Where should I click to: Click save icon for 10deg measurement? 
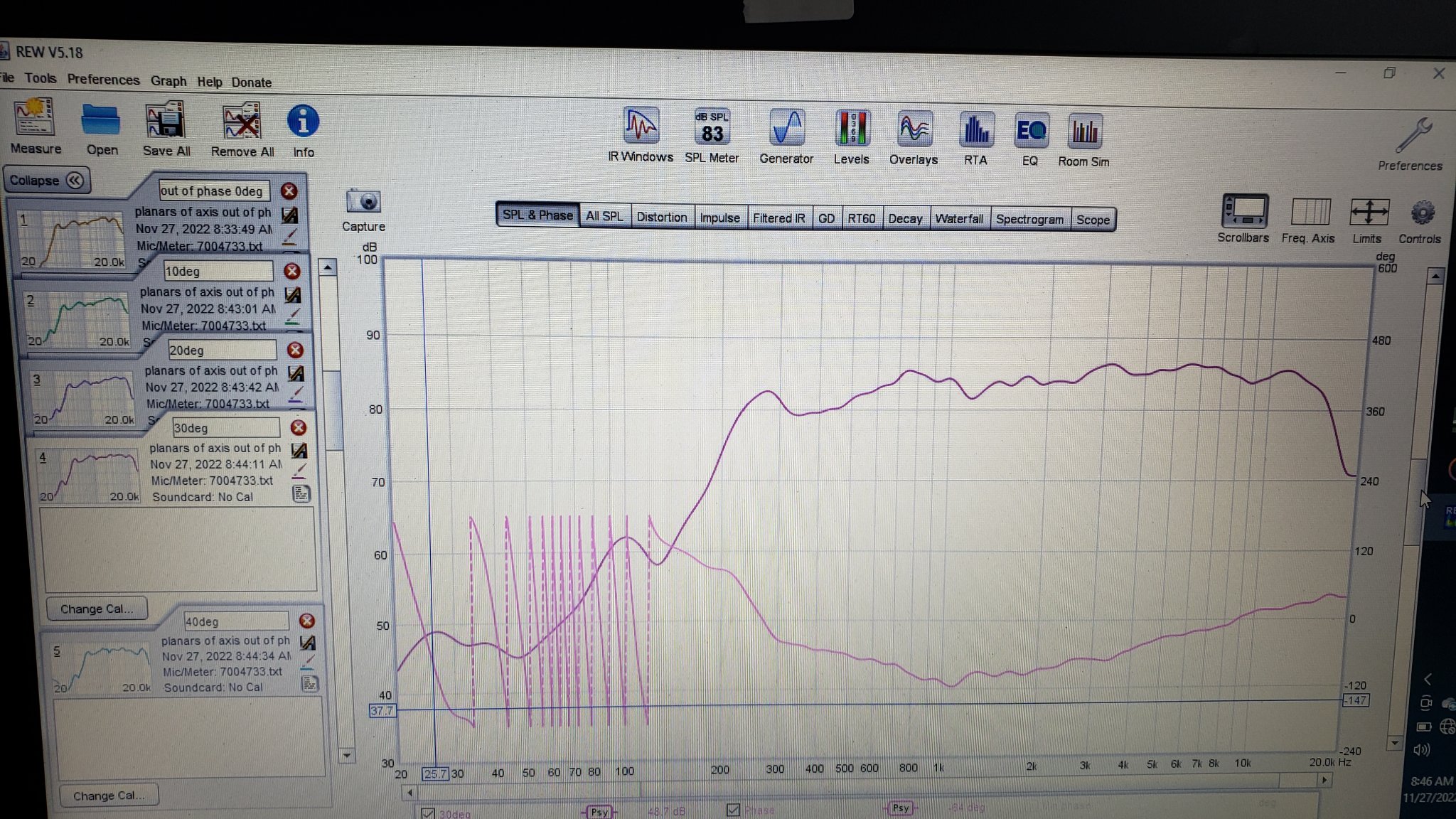coord(293,294)
